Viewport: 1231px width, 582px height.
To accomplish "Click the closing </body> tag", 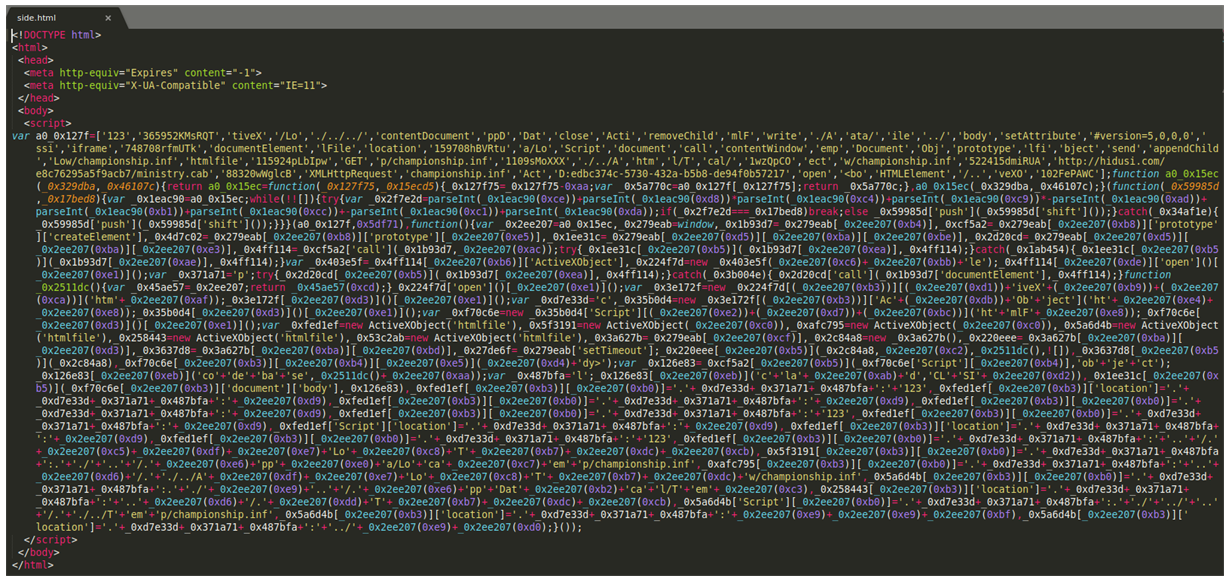I will point(38,551).
